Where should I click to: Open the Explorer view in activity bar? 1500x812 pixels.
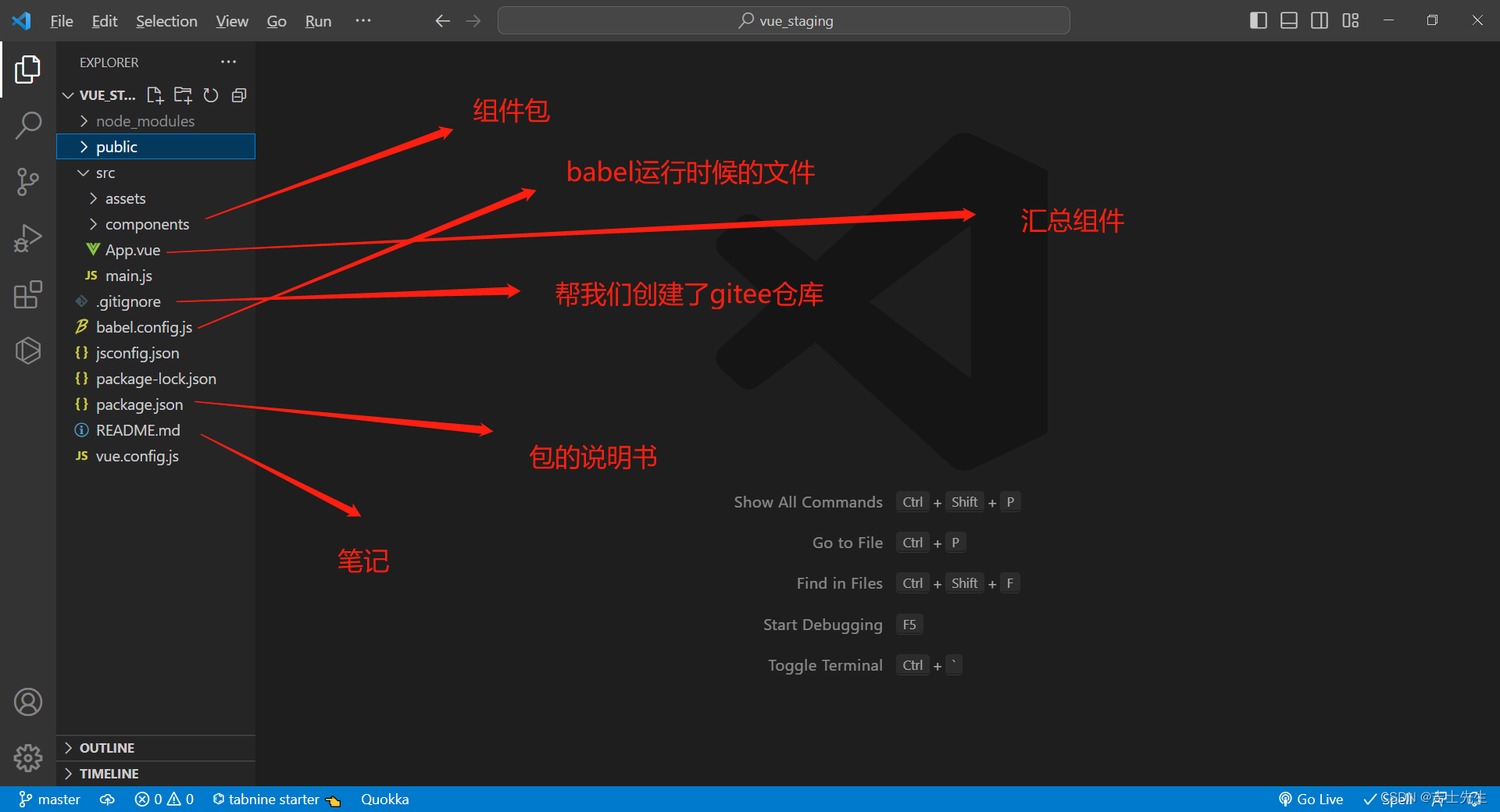tap(27, 69)
